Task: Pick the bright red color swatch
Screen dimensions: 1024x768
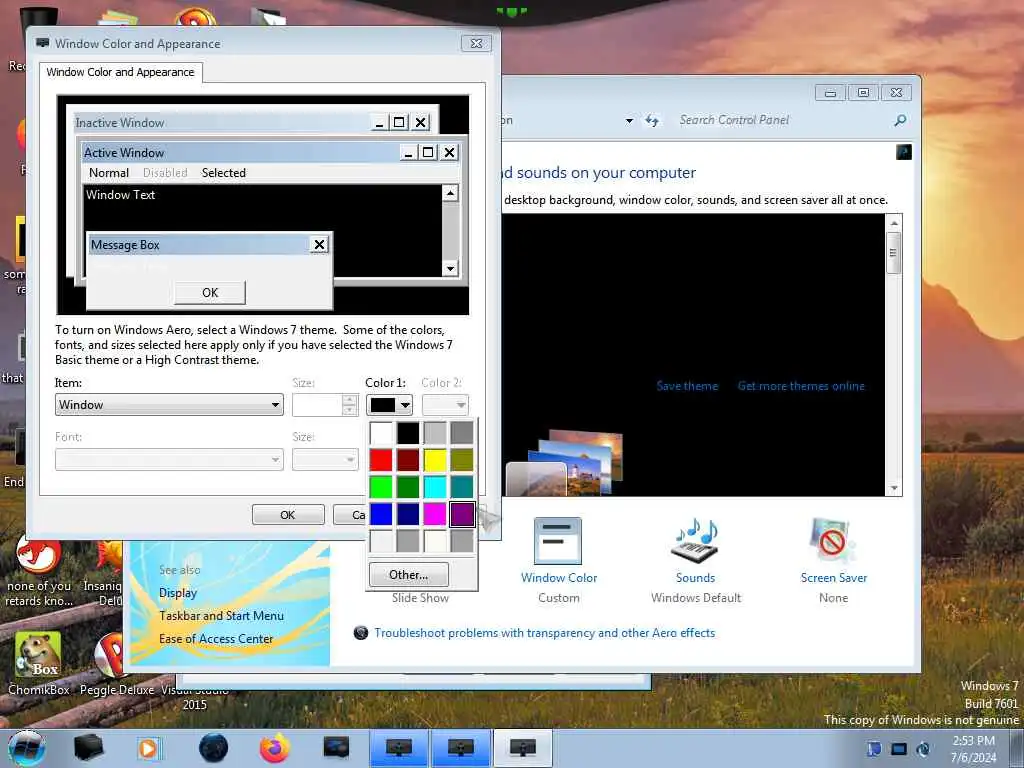Action: (381, 460)
